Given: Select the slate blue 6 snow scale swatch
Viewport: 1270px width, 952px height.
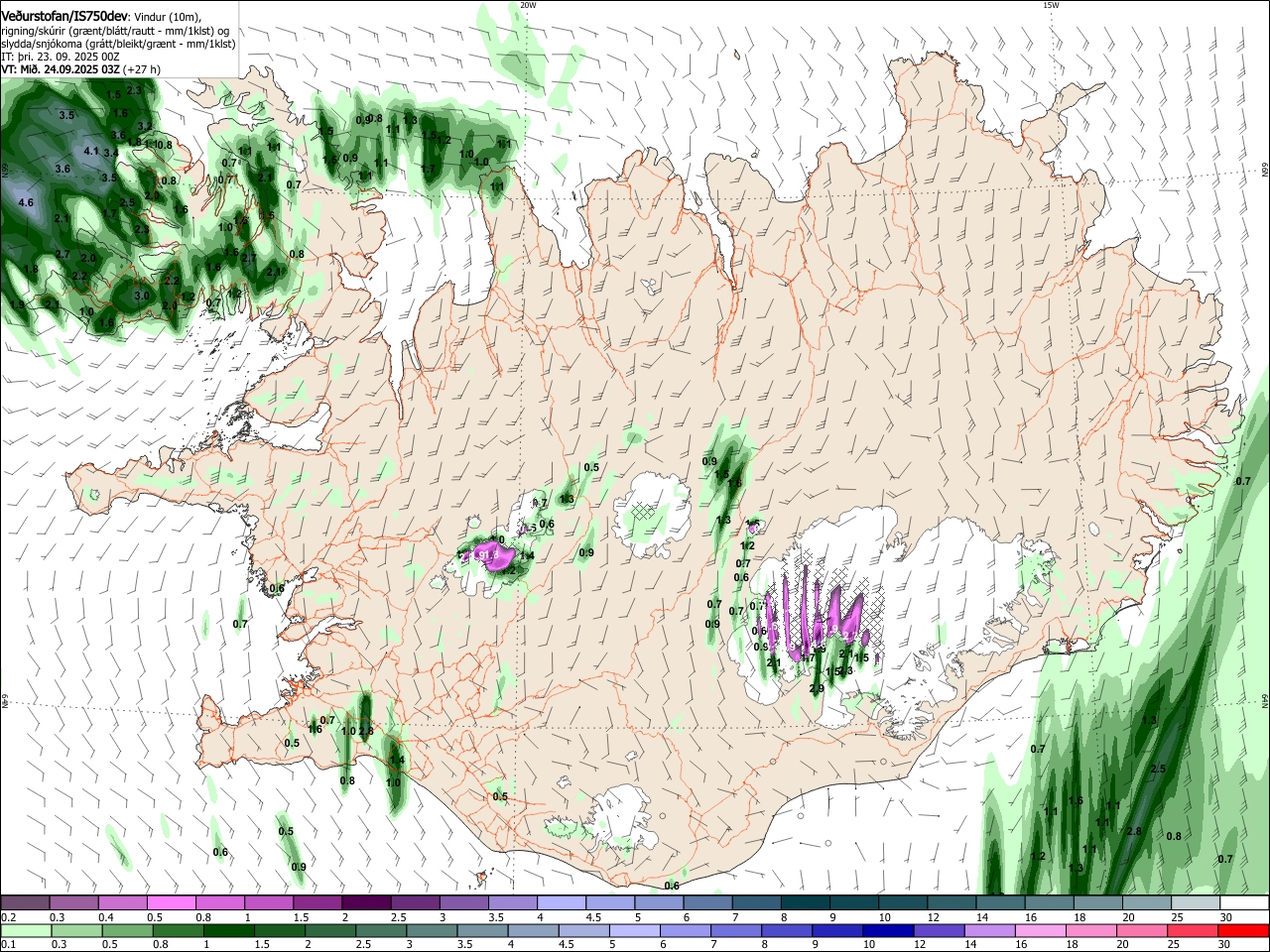Looking at the screenshot, I should click(x=707, y=903).
